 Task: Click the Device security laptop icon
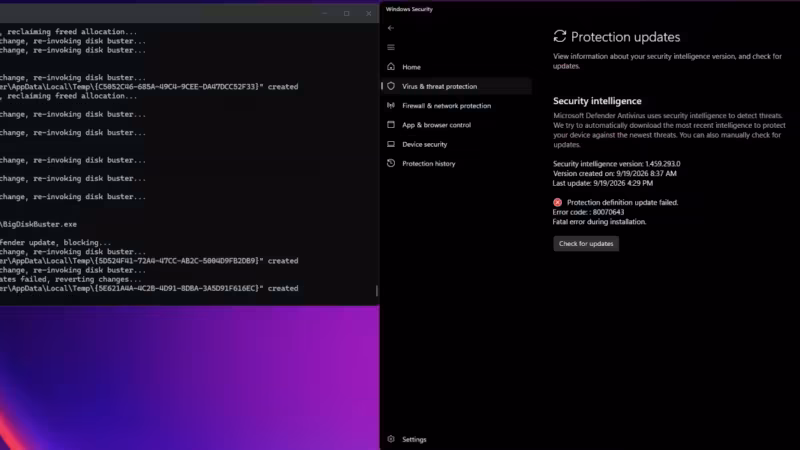pos(391,144)
